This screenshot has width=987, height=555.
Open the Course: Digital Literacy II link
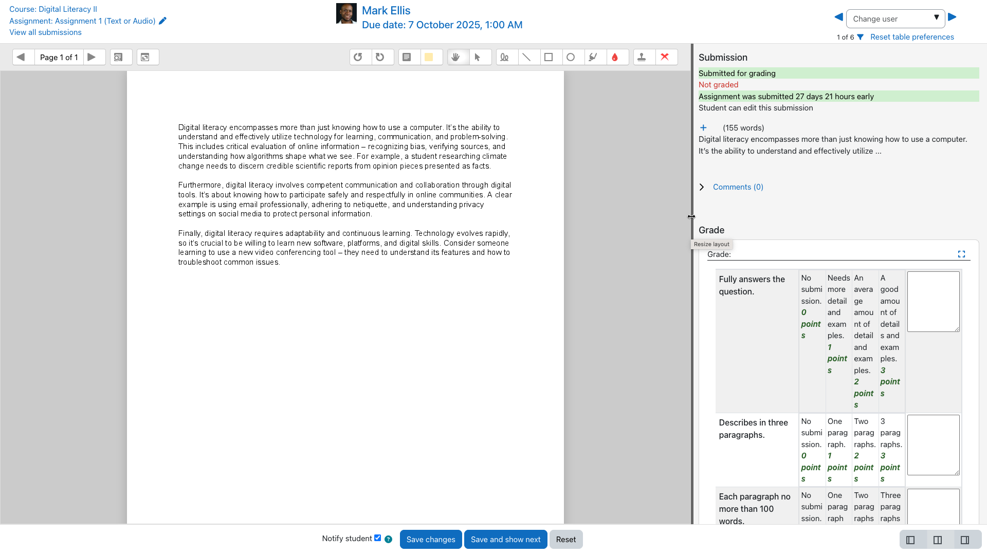pos(53,9)
